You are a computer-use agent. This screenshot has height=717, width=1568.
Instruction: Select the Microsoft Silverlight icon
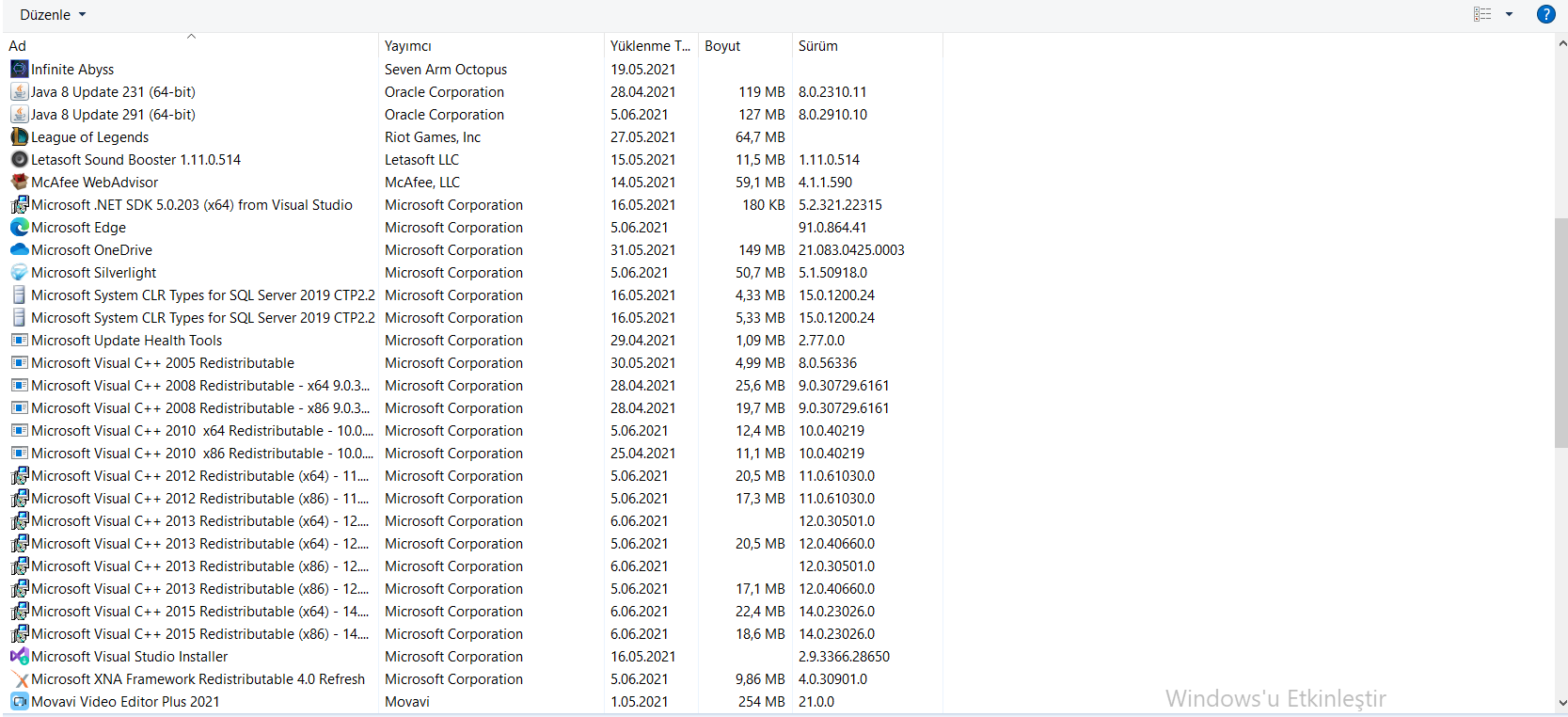pos(19,272)
